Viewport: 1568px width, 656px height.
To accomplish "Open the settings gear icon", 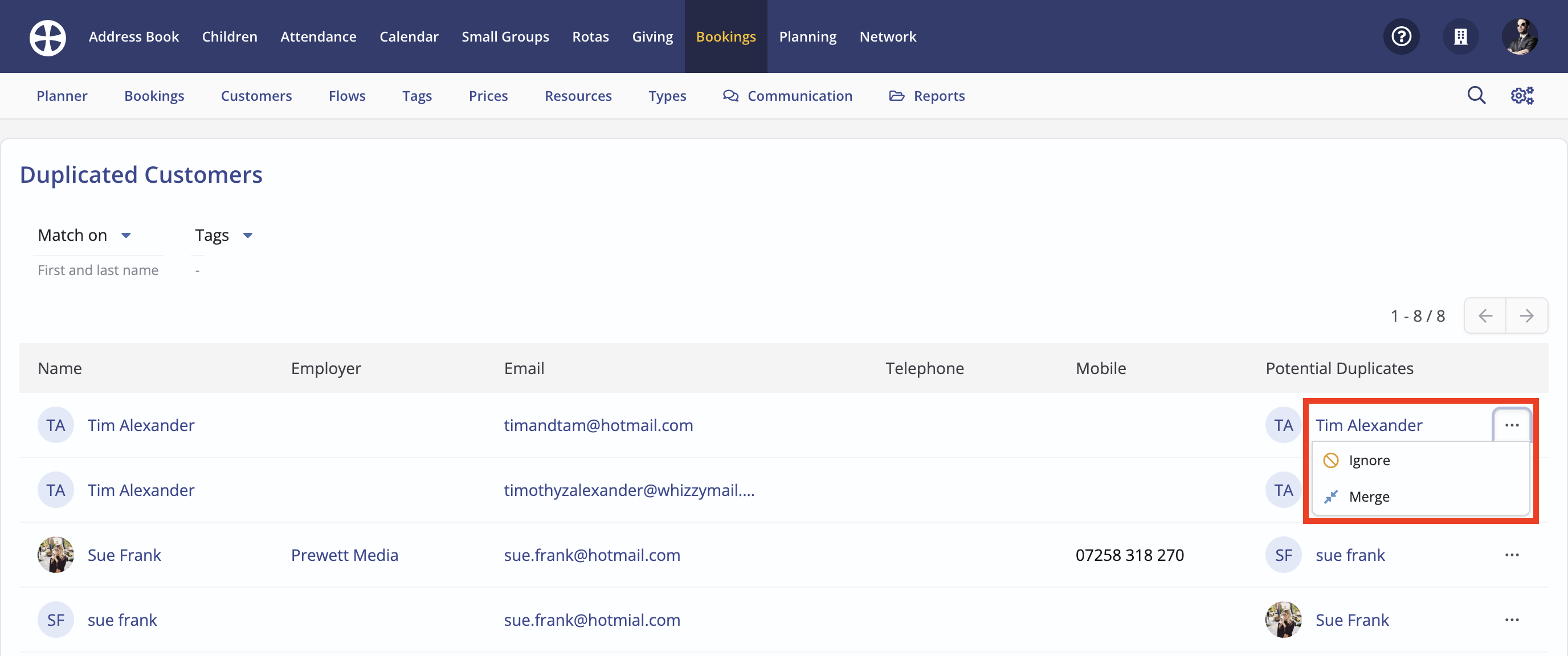I will click(1522, 96).
